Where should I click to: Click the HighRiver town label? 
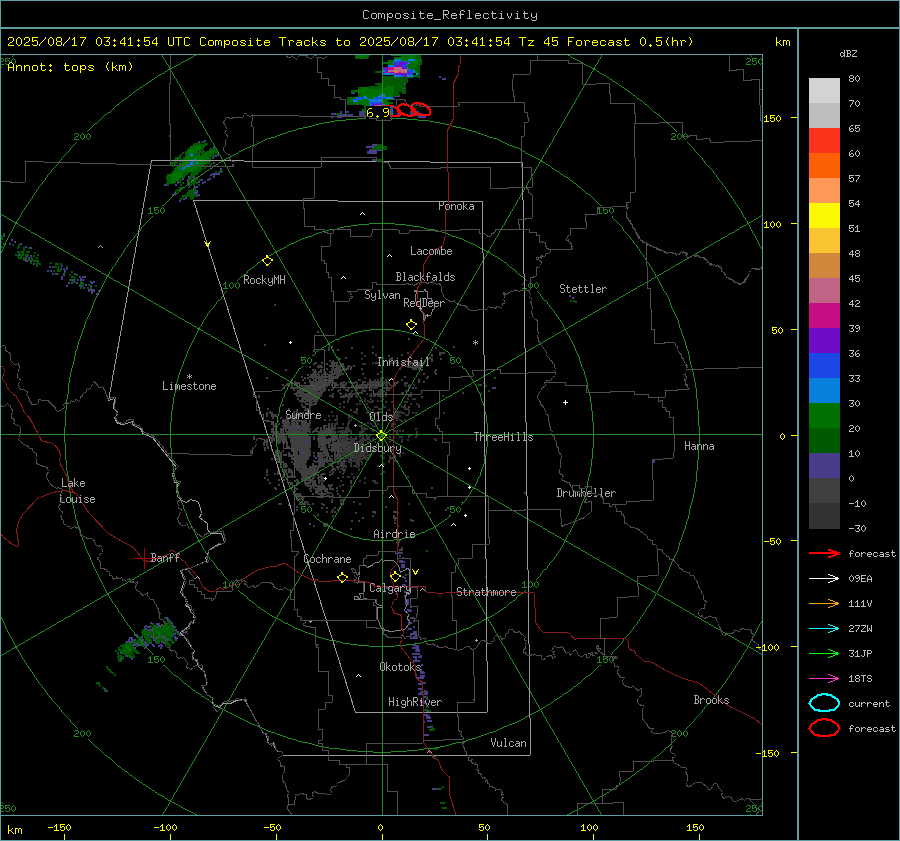click(415, 702)
